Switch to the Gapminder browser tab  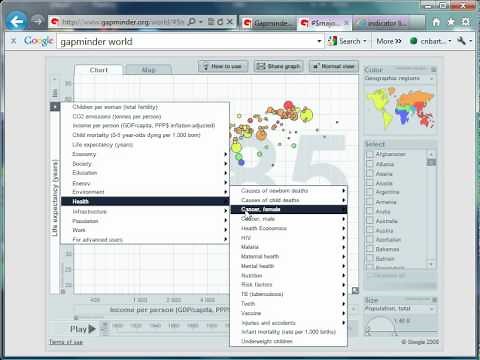(268, 23)
